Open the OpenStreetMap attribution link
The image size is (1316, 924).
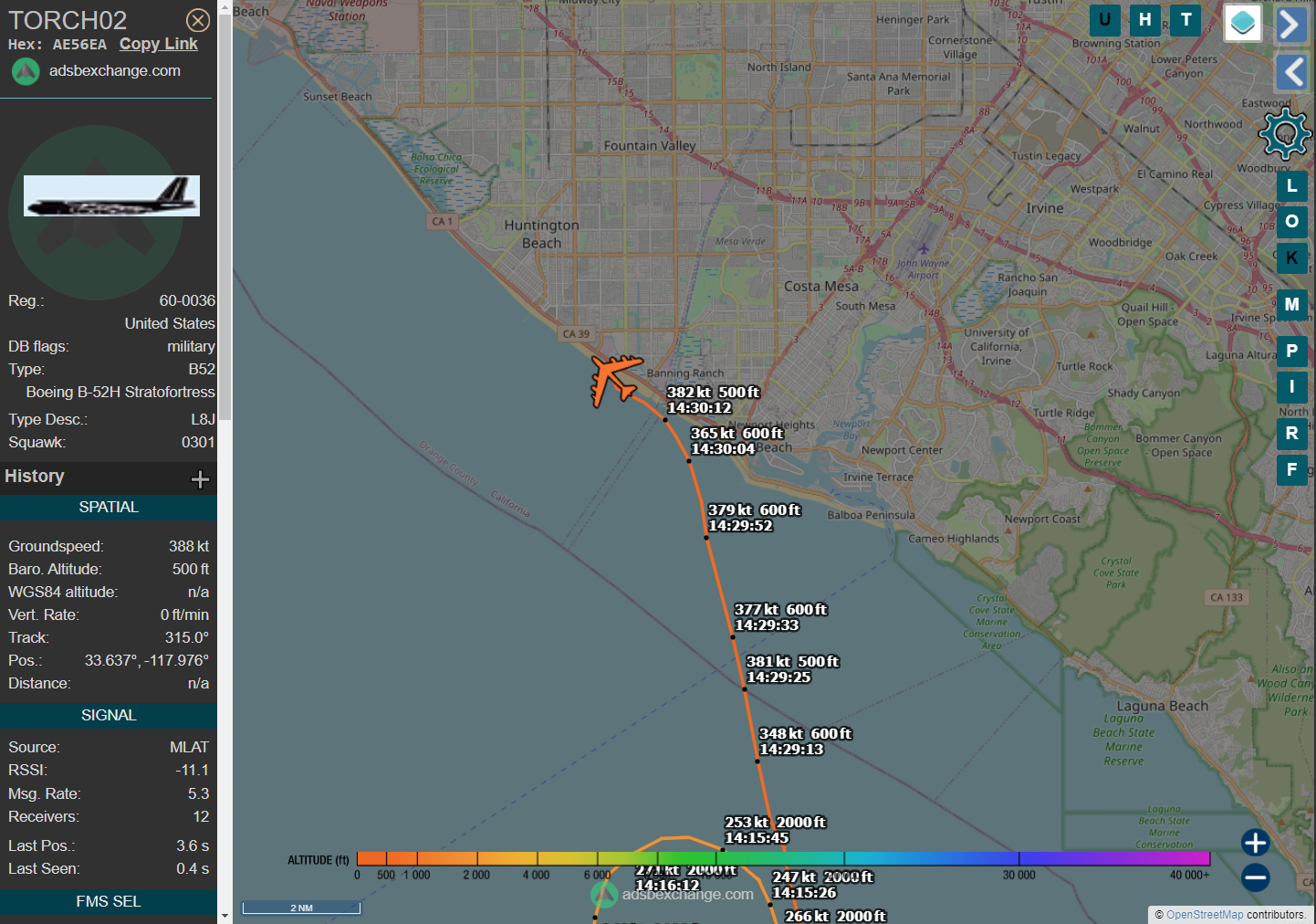click(x=1205, y=915)
